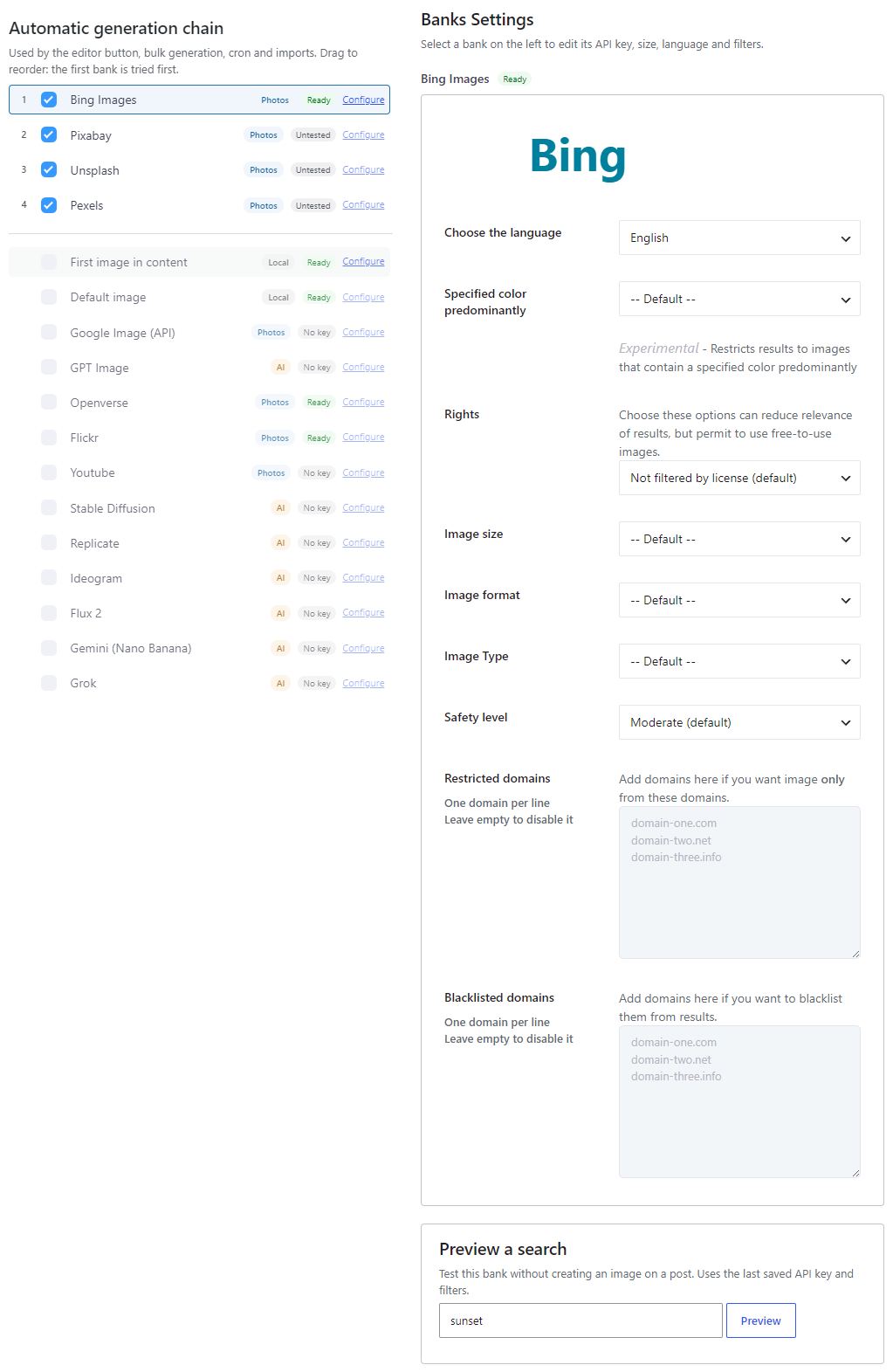893x1372 pixels.
Task: Enable the First image in content checkbox
Action: [x=49, y=262]
